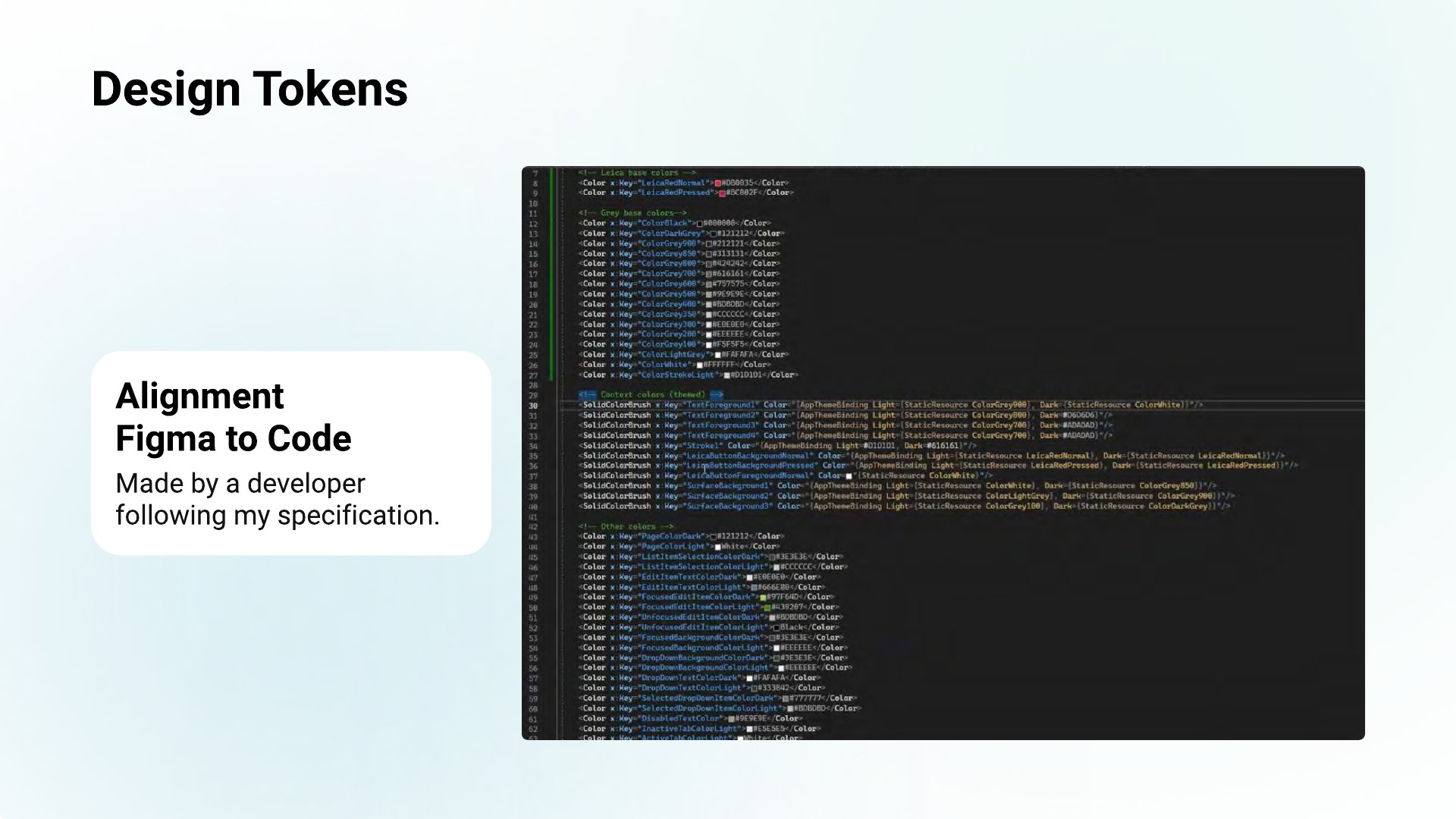Click "Made by a developer following my specification."

coord(278,499)
